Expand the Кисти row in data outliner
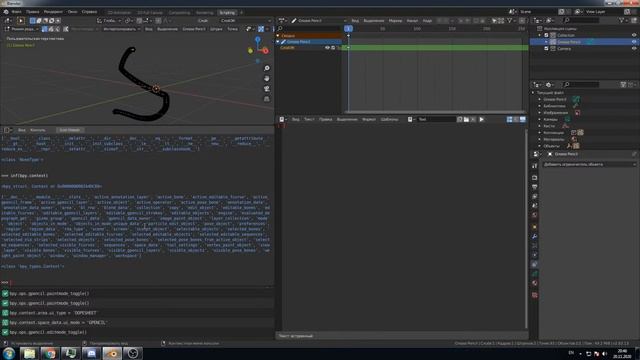 pos(540,126)
